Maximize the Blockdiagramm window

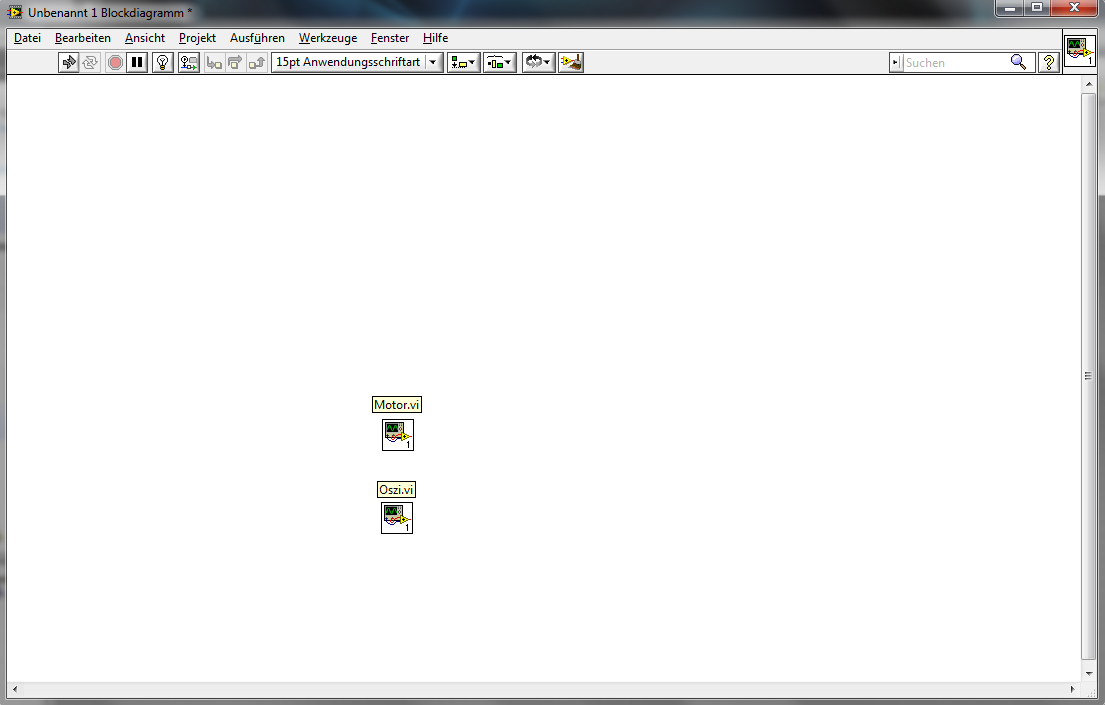(1037, 8)
